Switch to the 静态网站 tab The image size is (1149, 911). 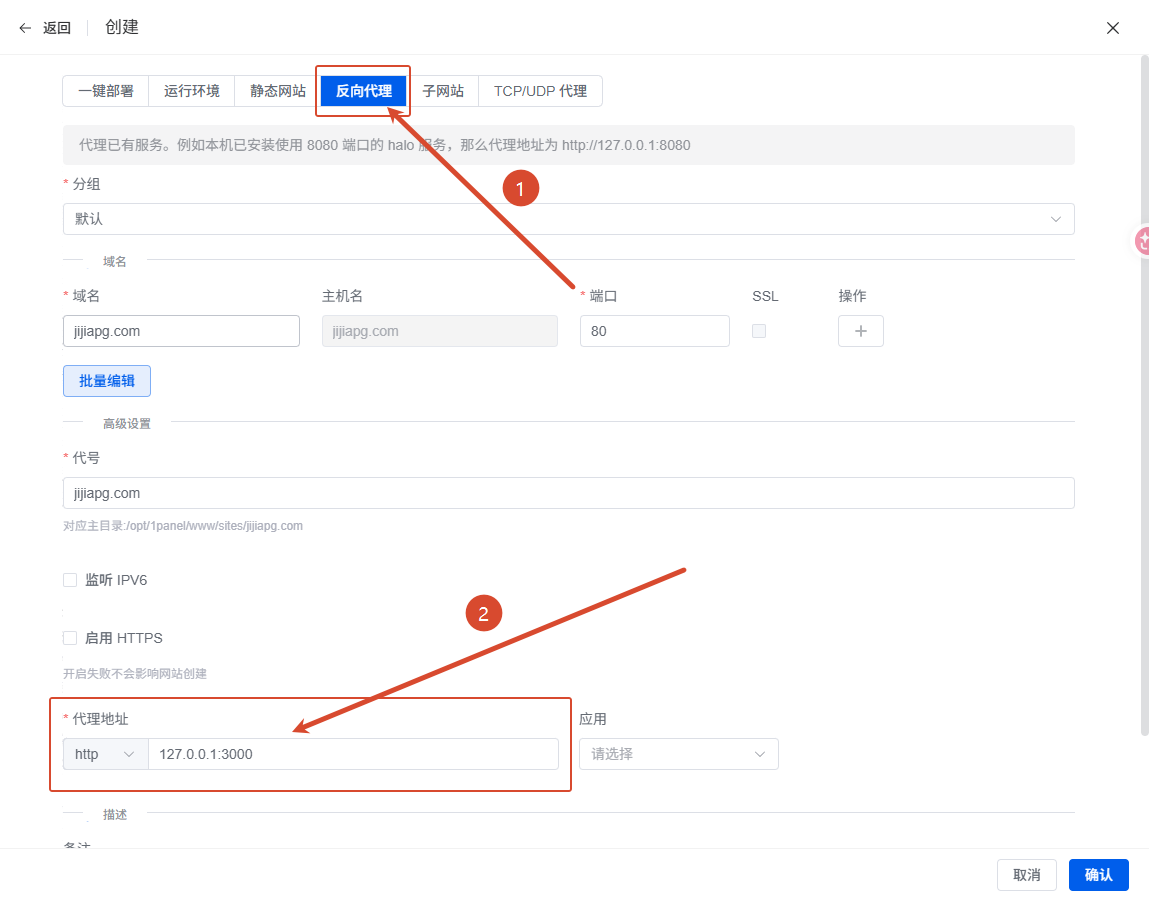(x=278, y=91)
